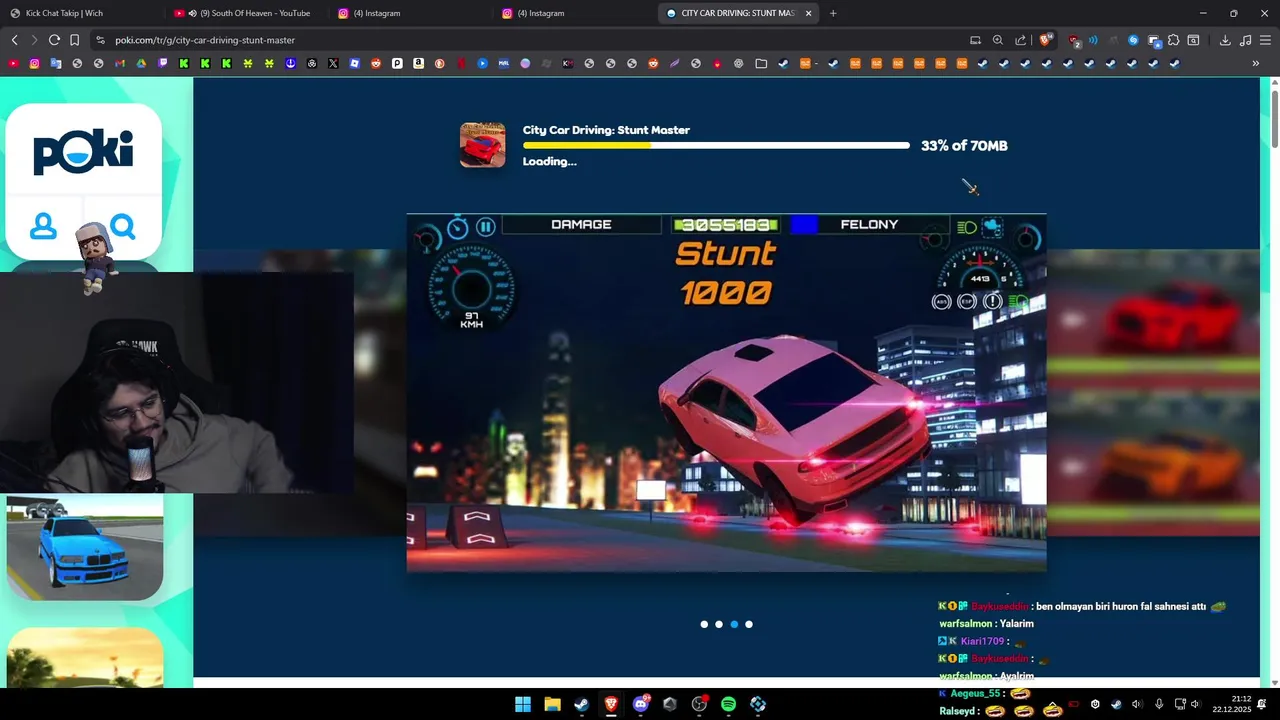Open the YouTube bookmark in bookmarks bar
The width and height of the screenshot is (1280, 720).
pyautogui.click(x=13, y=63)
